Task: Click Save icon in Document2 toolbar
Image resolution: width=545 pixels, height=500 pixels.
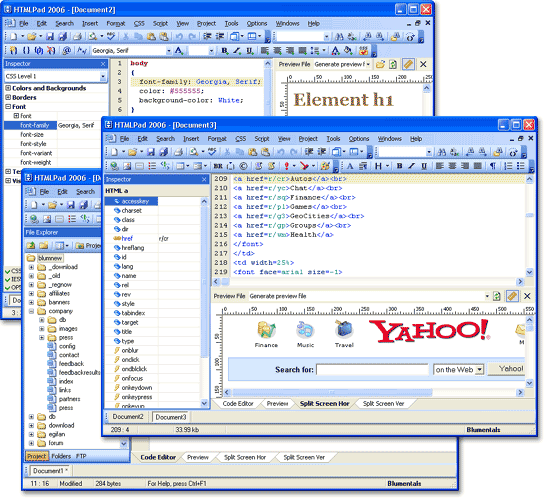Action: pyautogui.click(x=50, y=36)
